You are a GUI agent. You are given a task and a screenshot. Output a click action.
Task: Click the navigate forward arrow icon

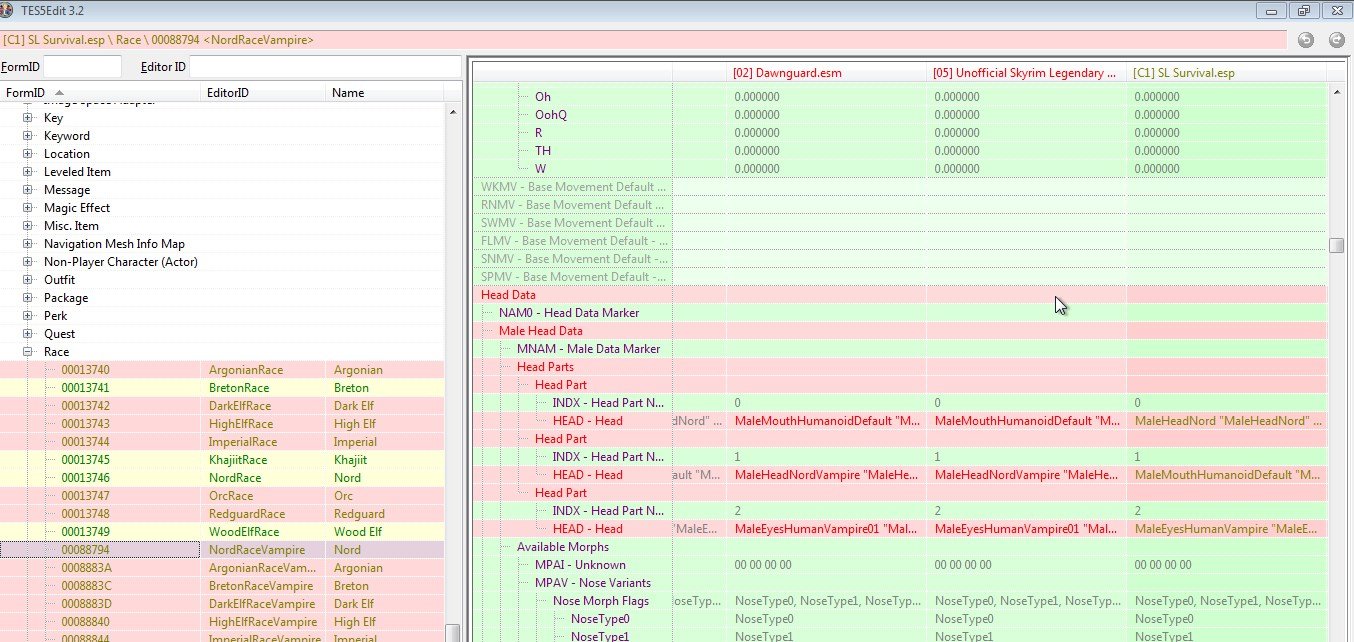click(x=1337, y=40)
